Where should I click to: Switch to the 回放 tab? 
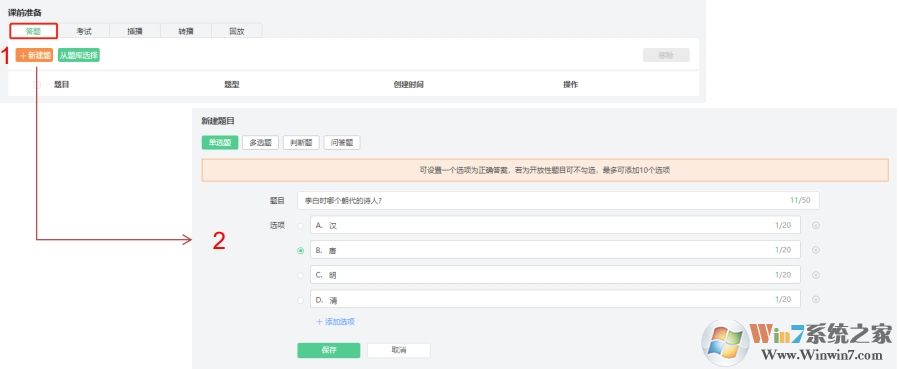tap(237, 31)
